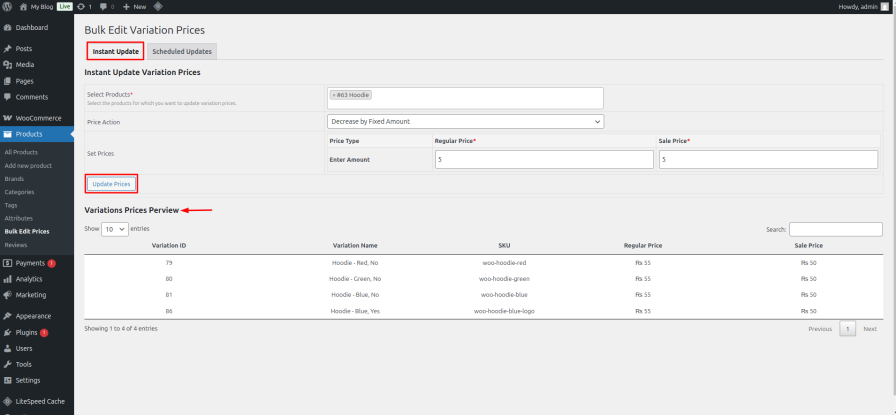Screen dimensions: 896x415
Task: Click the WordPress logo in admin bar
Action: click(x=8, y=6)
